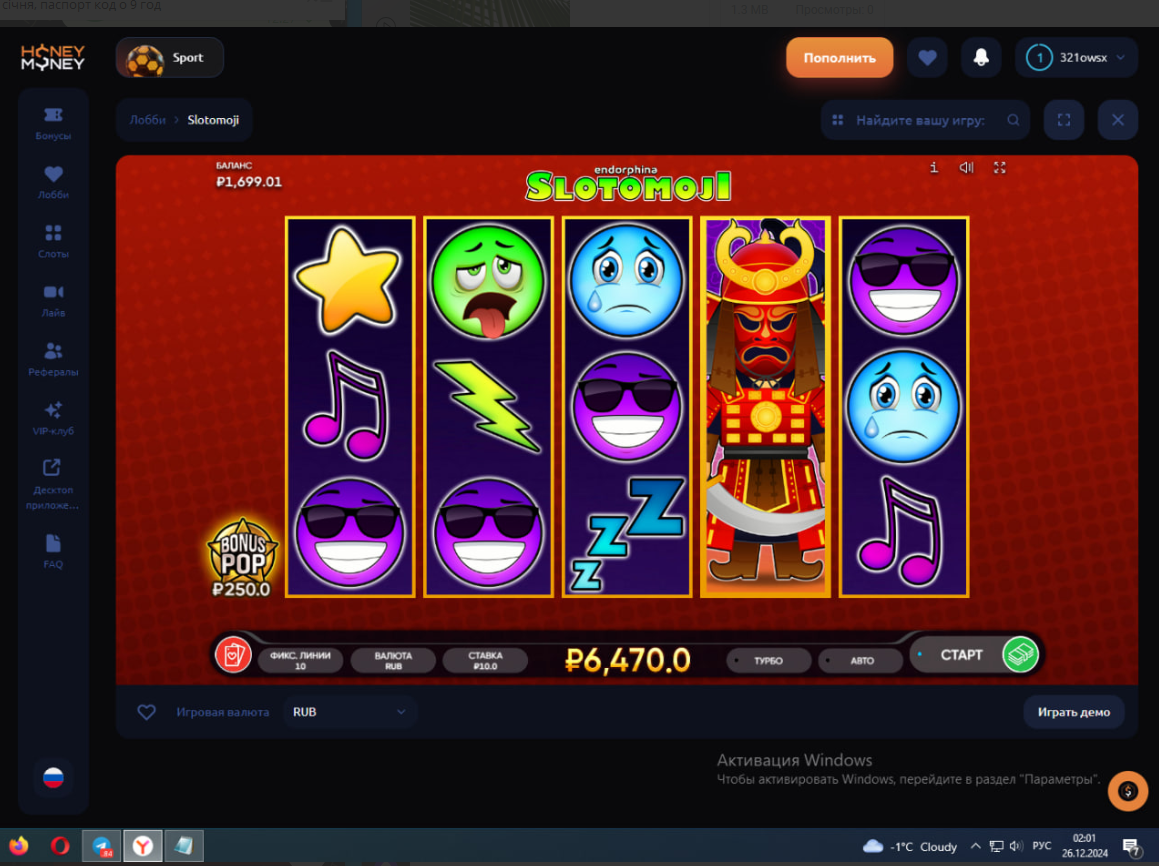The image size is (1159, 866).
Task: Click the Найдите вашу игру search field
Action: [x=925, y=120]
